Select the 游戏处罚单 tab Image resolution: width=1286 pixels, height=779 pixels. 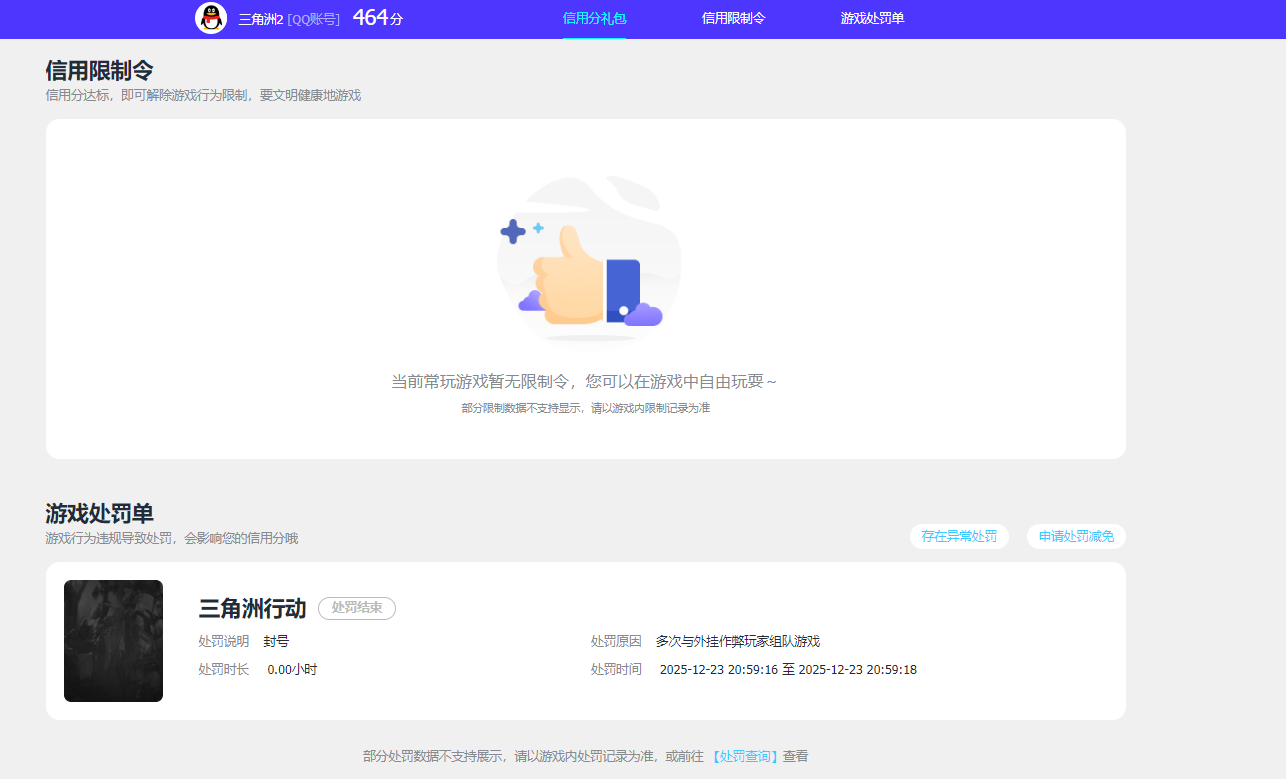(871, 17)
